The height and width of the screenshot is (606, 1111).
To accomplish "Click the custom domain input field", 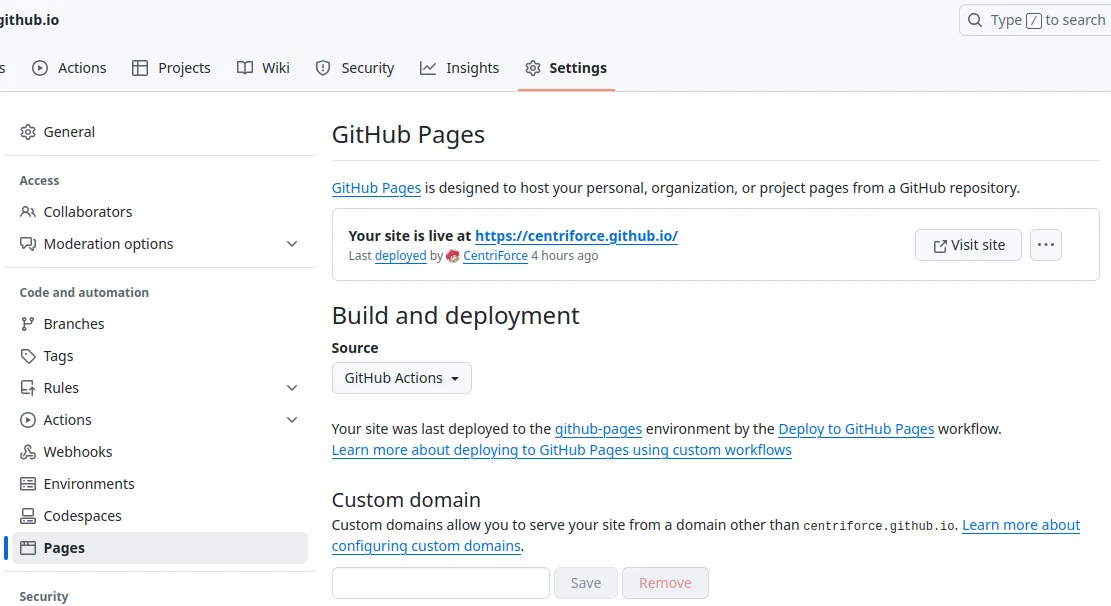I will [x=440, y=582].
